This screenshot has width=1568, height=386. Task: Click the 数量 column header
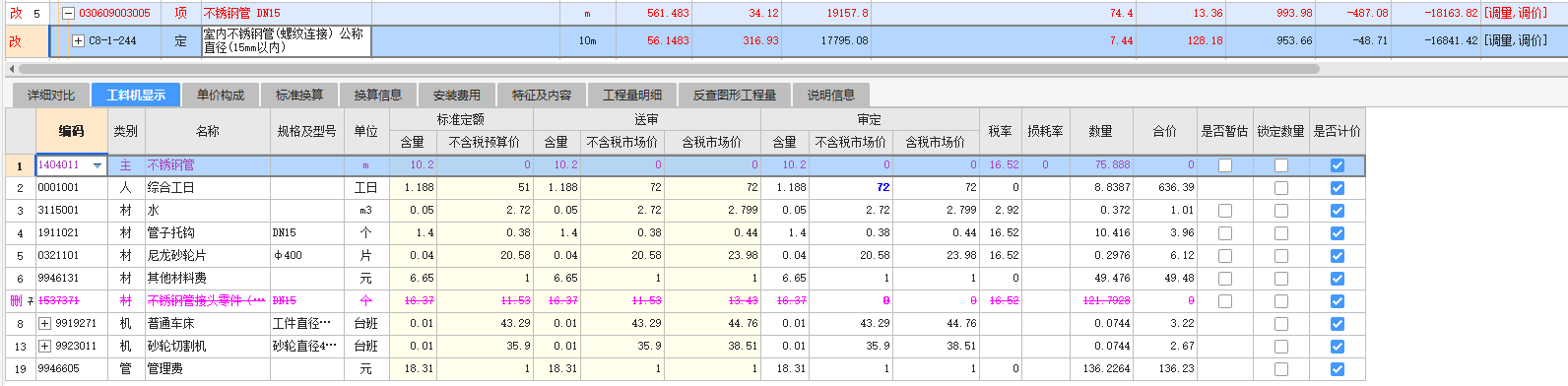coord(1101,131)
